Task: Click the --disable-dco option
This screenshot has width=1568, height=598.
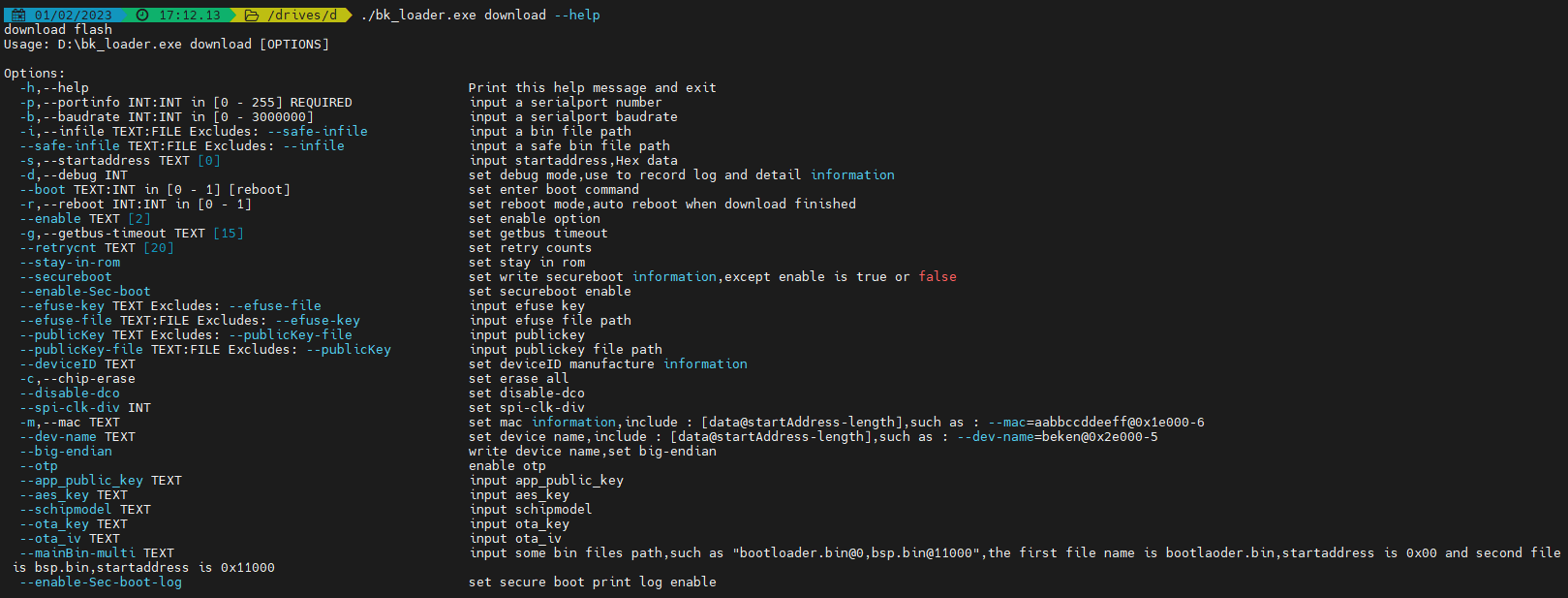Action: (70, 393)
